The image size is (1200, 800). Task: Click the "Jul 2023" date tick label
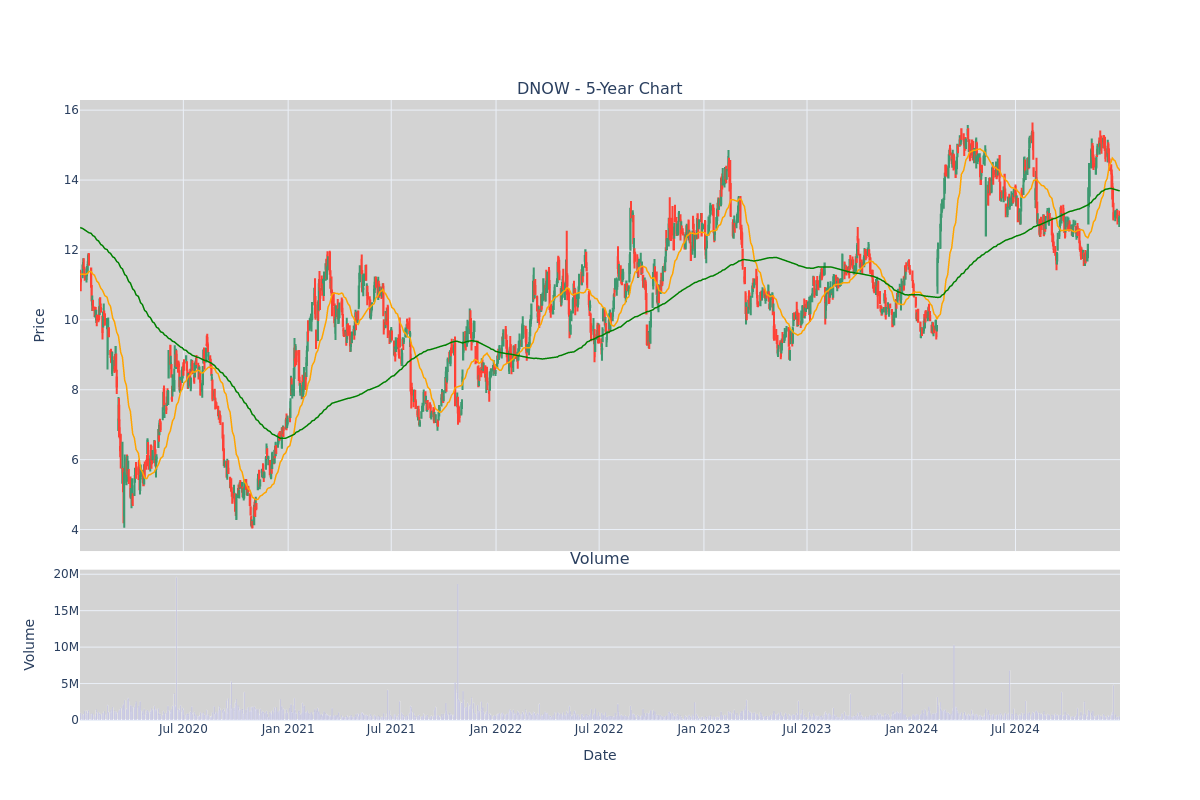[x=807, y=729]
